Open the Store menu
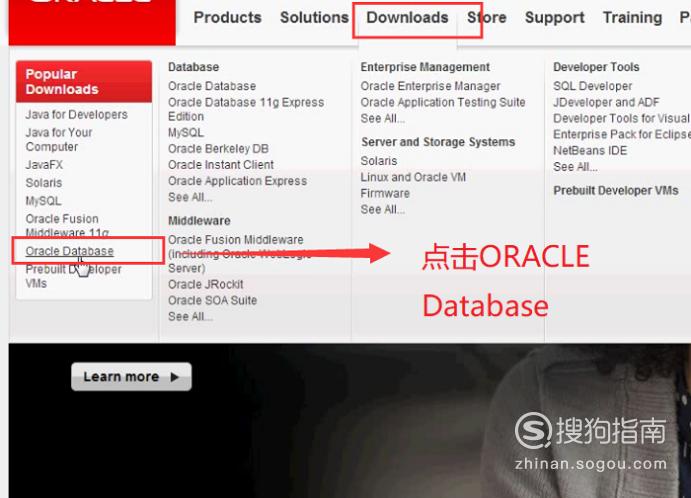This screenshot has width=691, height=498. pos(487,18)
